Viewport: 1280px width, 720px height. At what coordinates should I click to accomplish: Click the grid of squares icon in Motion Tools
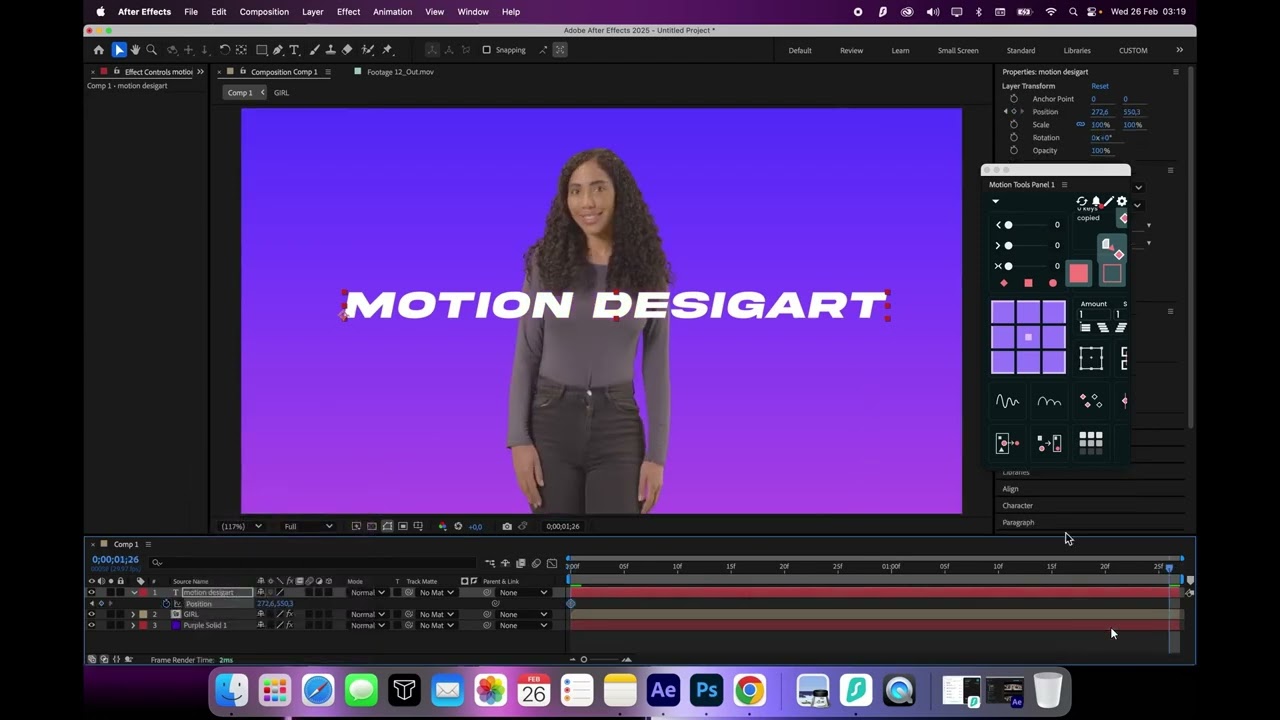pyautogui.click(x=1091, y=442)
